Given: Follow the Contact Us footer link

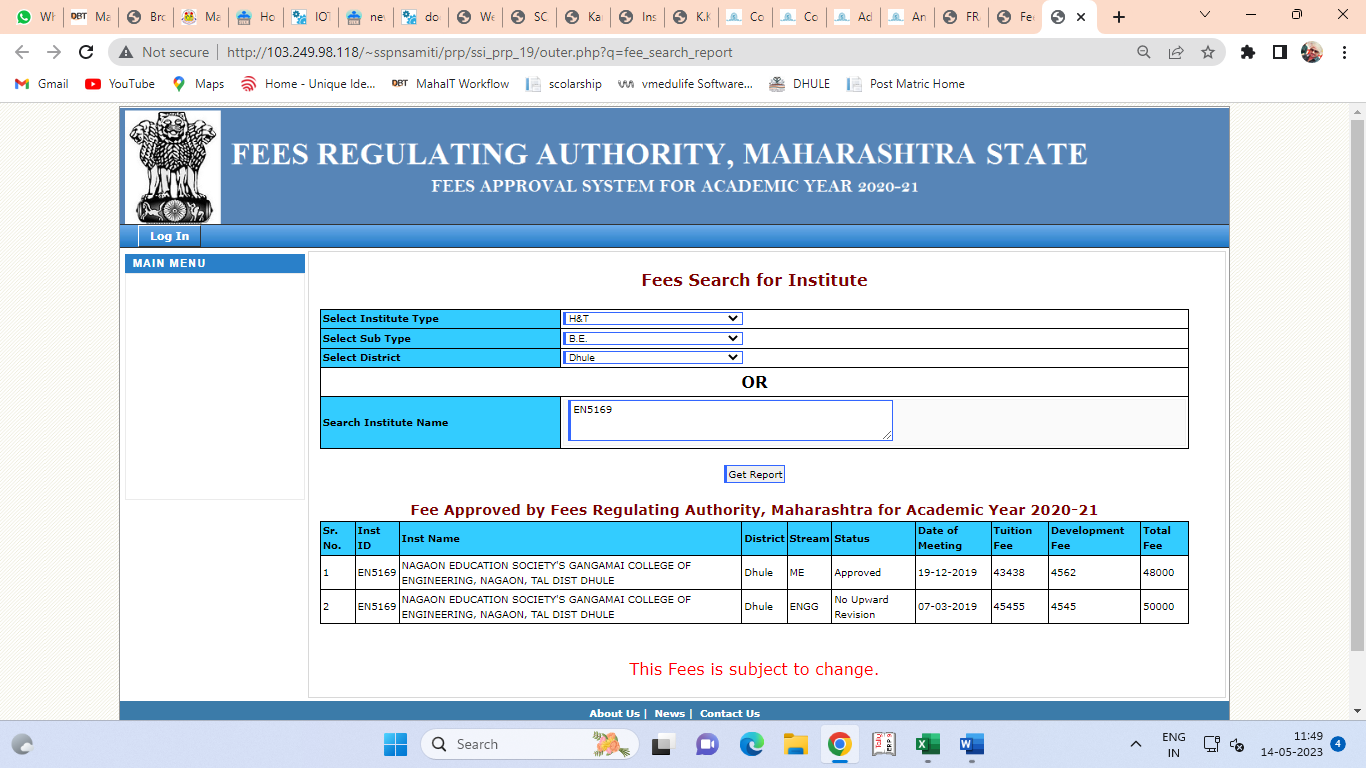Looking at the screenshot, I should coord(729,713).
